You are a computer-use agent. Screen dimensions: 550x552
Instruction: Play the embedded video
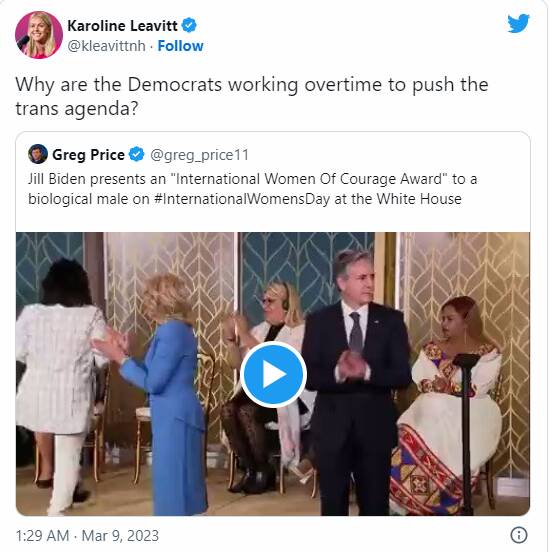(273, 375)
